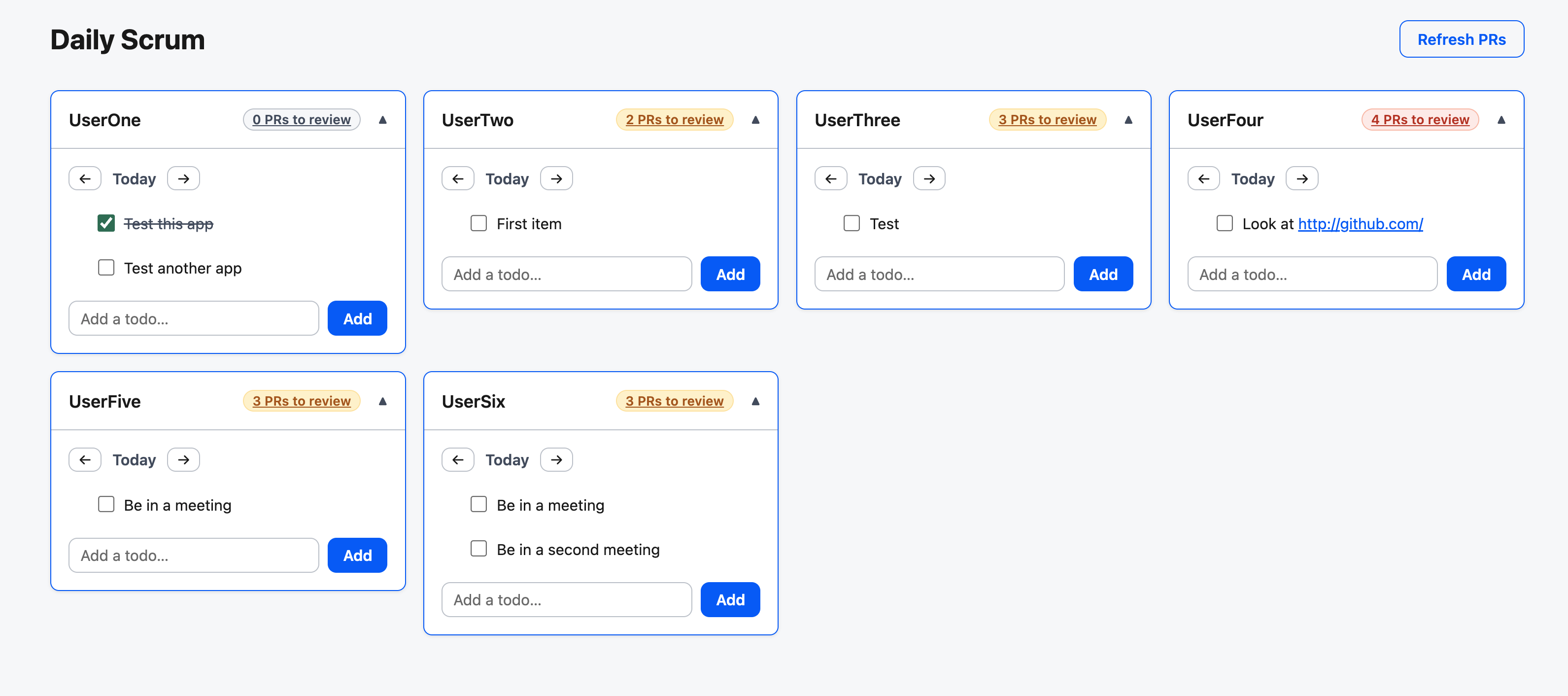1568x696 pixels.
Task: Collapse the UserOne card
Action: (x=382, y=120)
